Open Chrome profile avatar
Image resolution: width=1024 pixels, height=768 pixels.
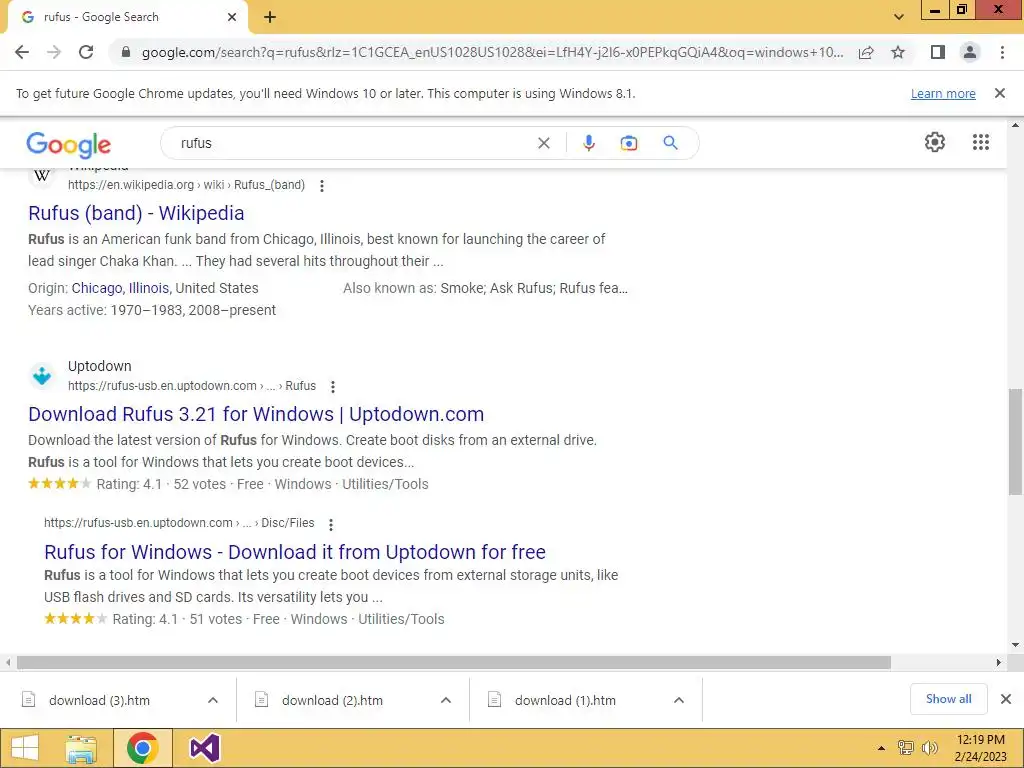970,52
